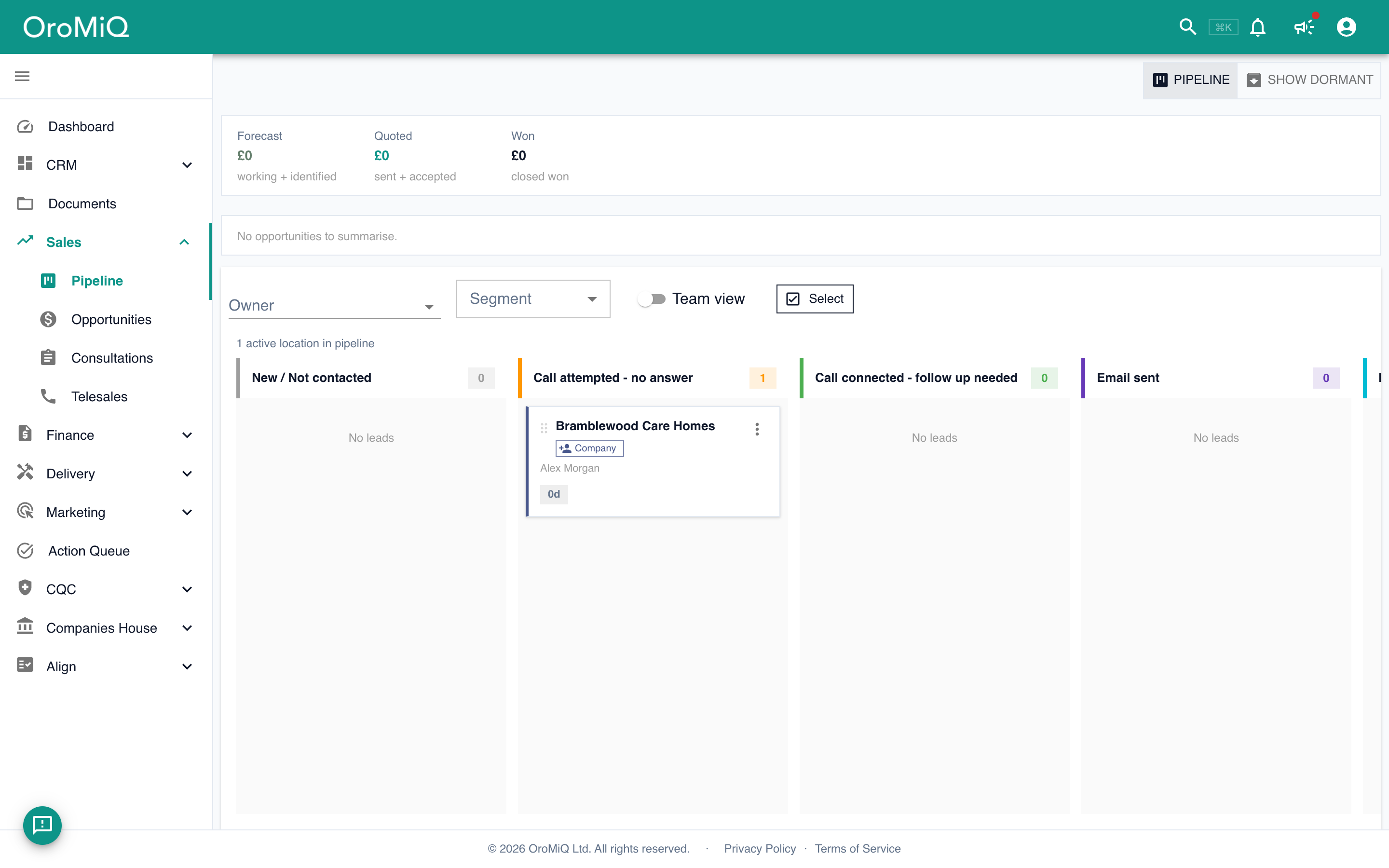Open Telesales under Sales
Image resolution: width=1389 pixels, height=868 pixels.
click(x=106, y=396)
